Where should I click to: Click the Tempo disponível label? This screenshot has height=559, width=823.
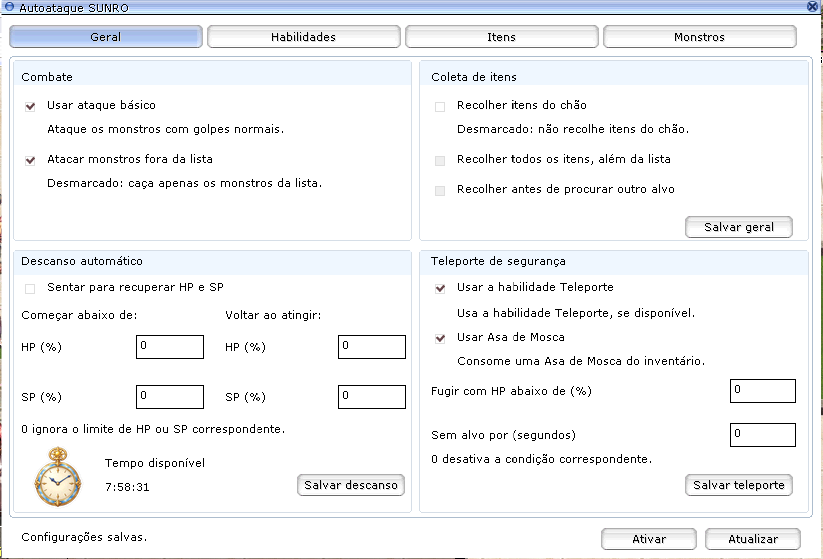tap(155, 463)
